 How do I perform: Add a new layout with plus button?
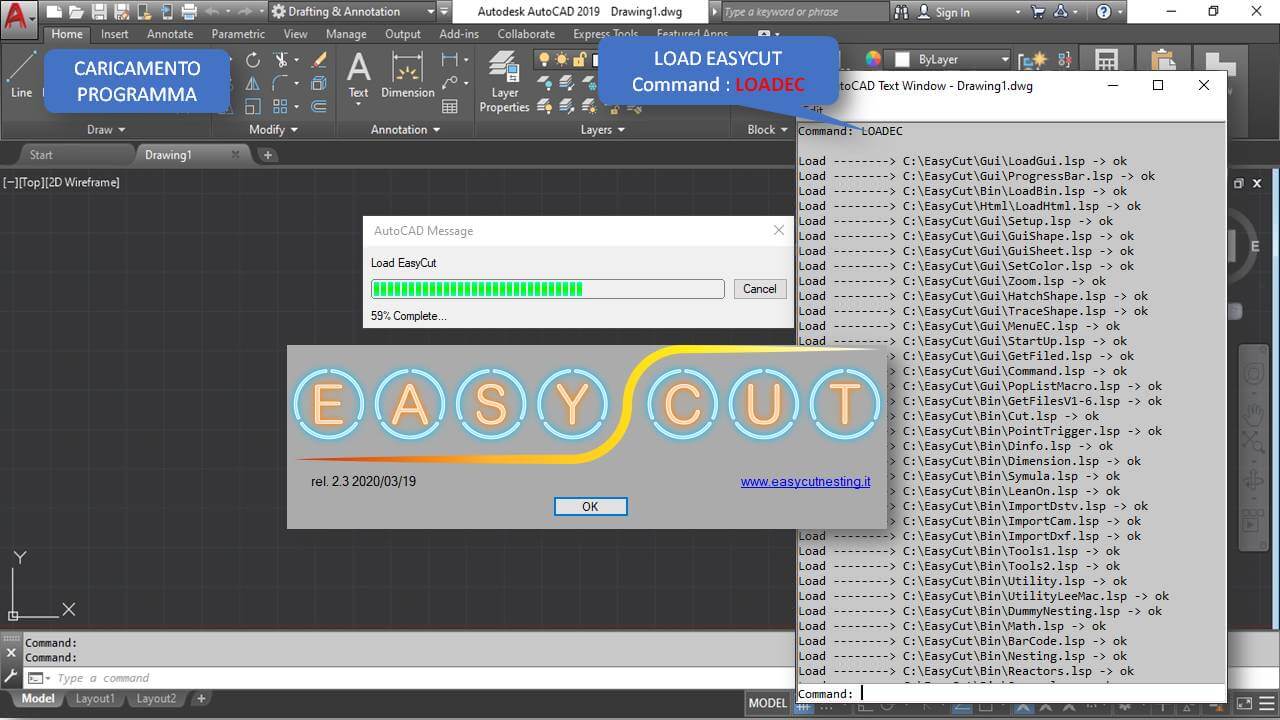(201, 699)
